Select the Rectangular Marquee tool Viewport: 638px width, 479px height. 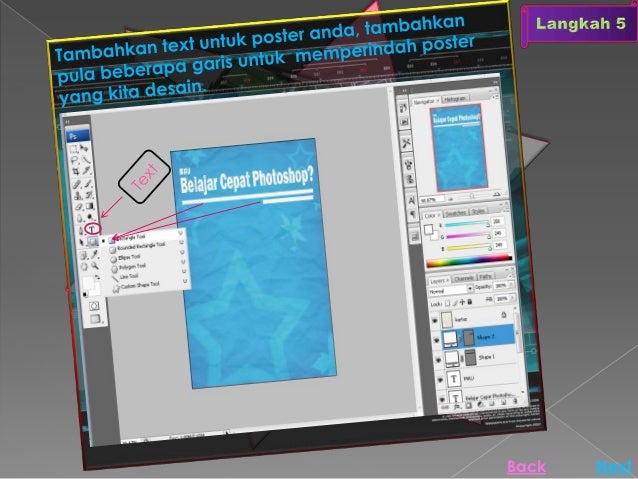click(74, 149)
